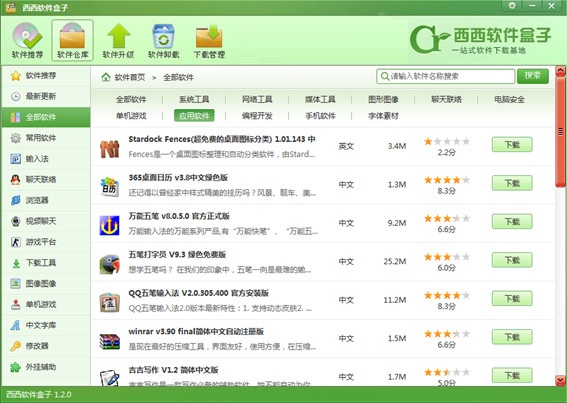Click the red vertical scrollbar thumb
This screenshot has width=567, height=403.
(x=560, y=132)
